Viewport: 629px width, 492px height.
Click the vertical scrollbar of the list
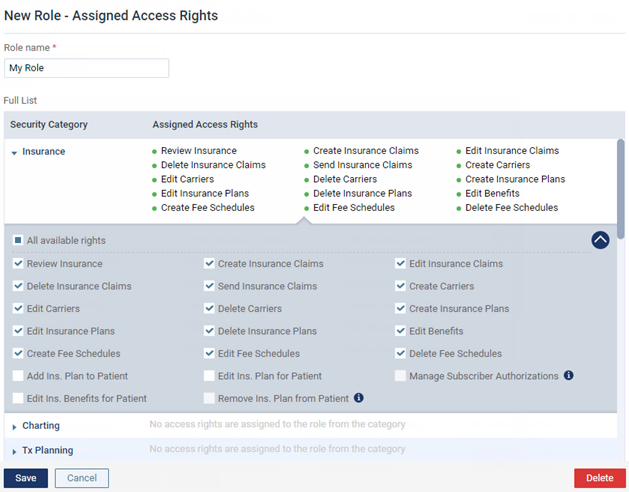(x=621, y=190)
